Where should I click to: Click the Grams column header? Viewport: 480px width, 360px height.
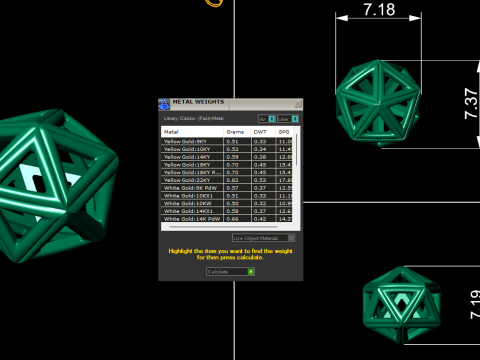coord(237,132)
